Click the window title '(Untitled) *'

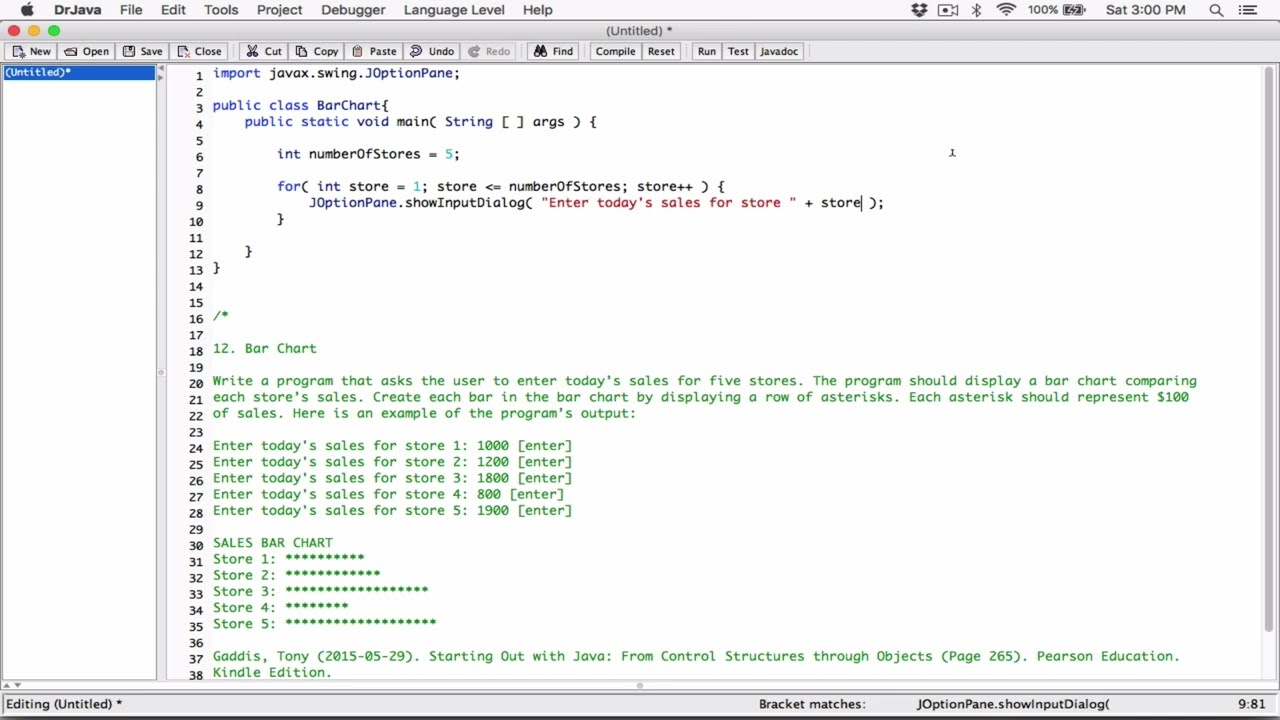[639, 31]
